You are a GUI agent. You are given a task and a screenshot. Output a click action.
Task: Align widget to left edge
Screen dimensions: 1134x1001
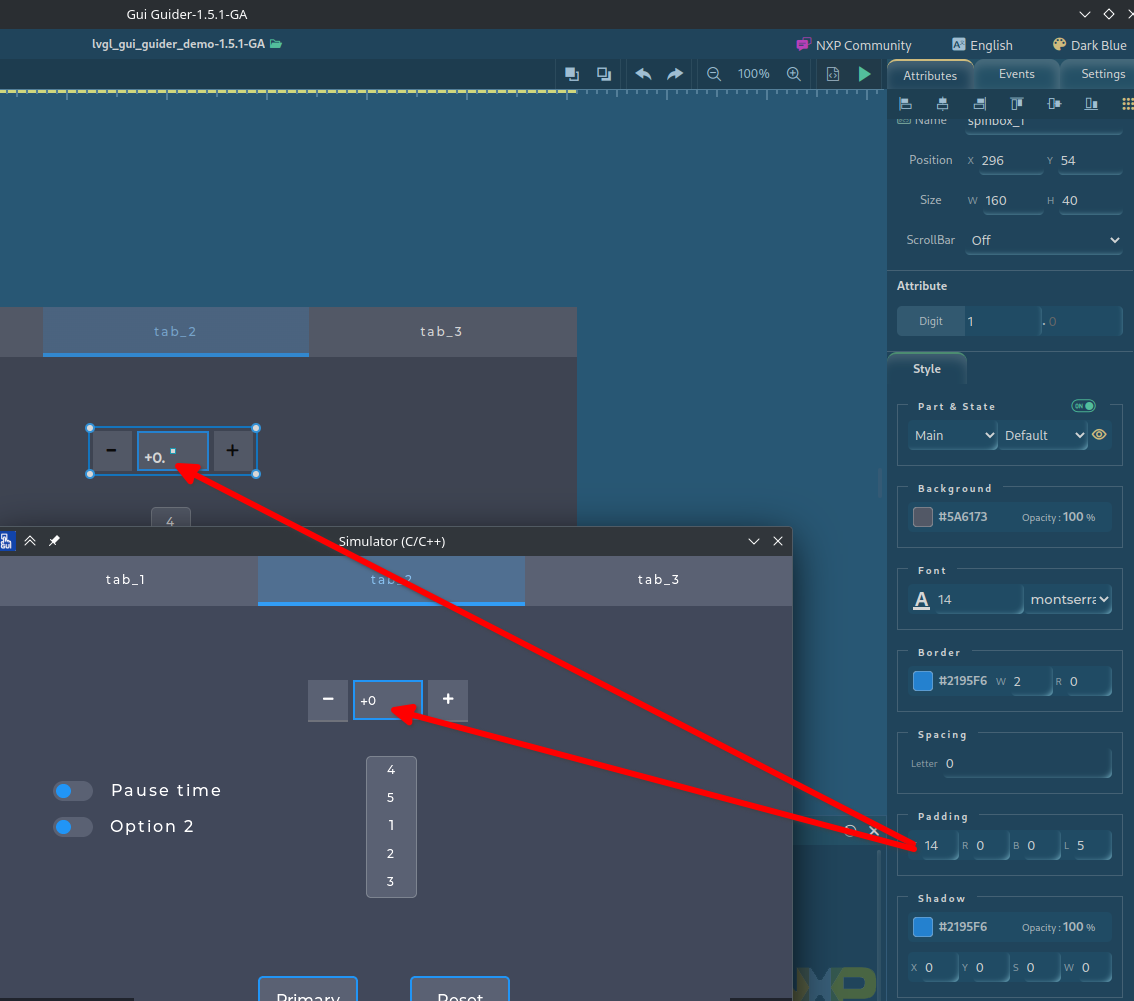click(905, 104)
